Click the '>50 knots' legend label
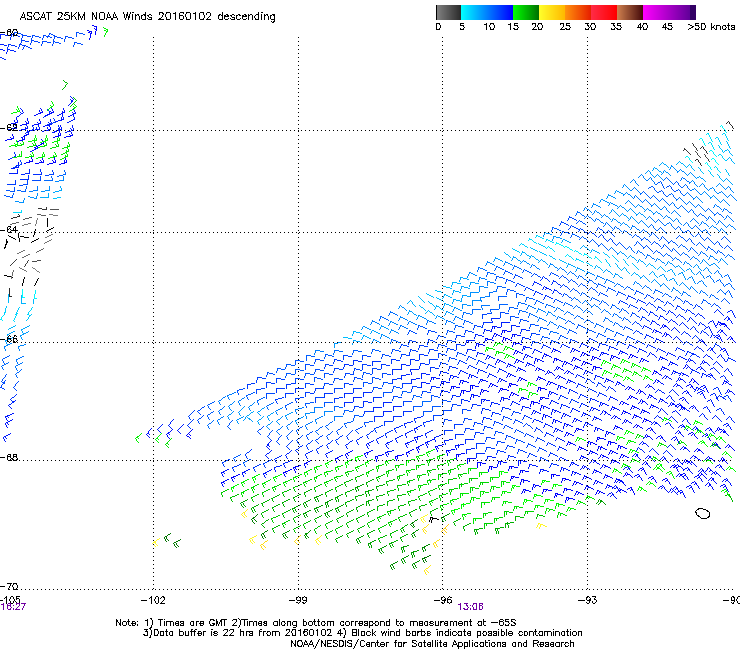Viewport: 740px width, 650px height. coord(711,26)
